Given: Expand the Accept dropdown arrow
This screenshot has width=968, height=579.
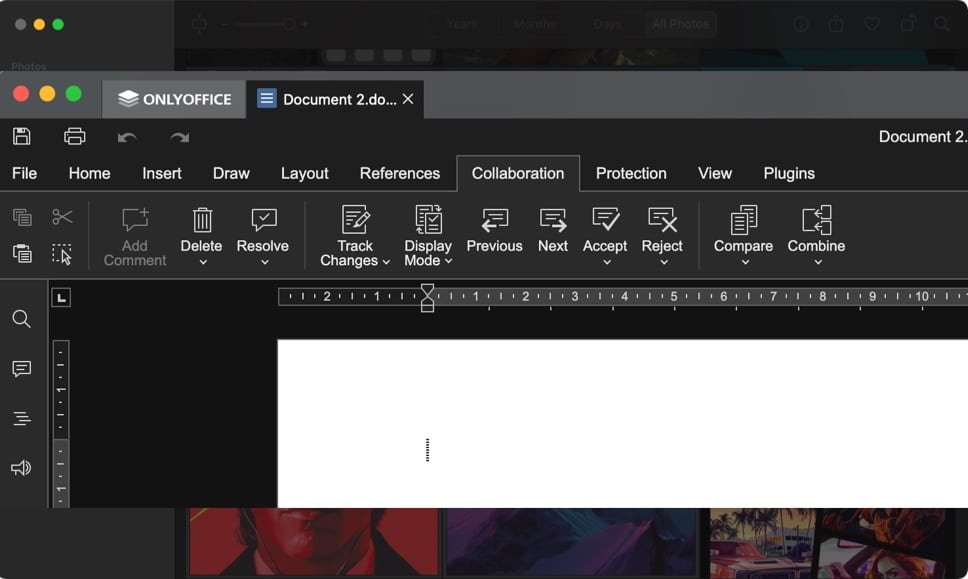Looking at the screenshot, I should [x=607, y=262].
